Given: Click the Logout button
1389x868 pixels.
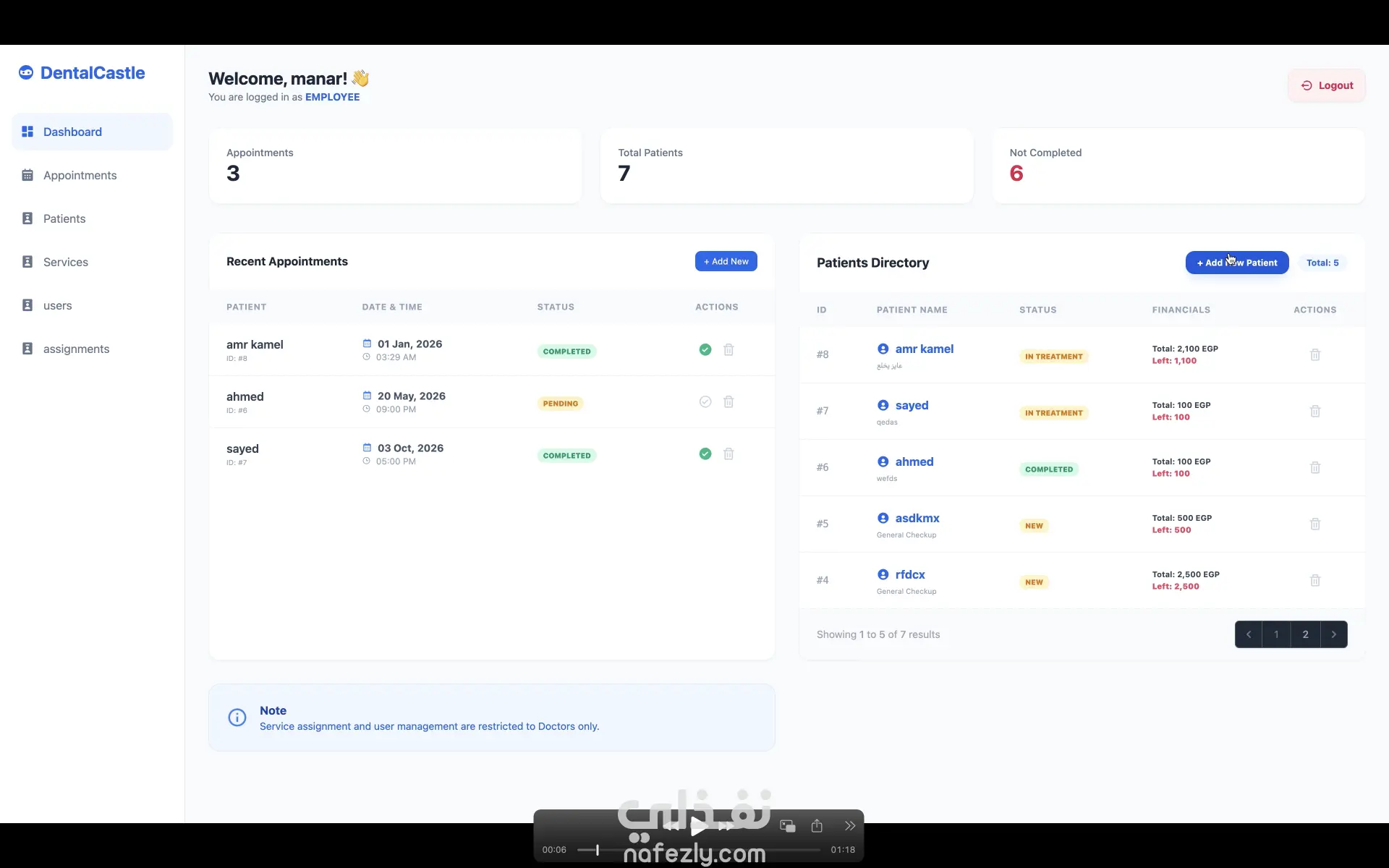Looking at the screenshot, I should 1326,85.
